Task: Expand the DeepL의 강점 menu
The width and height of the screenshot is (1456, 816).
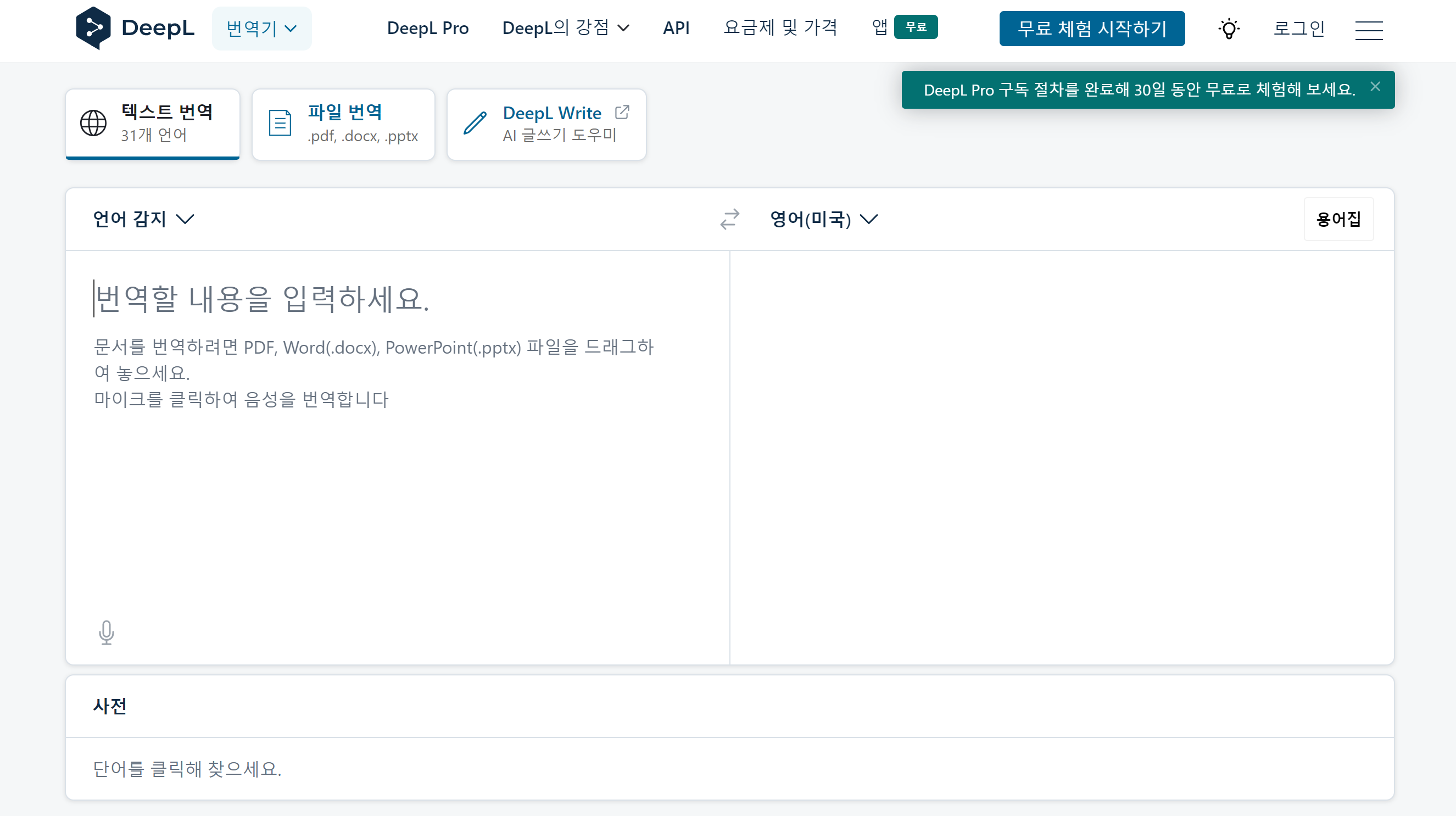Action: coord(566,28)
